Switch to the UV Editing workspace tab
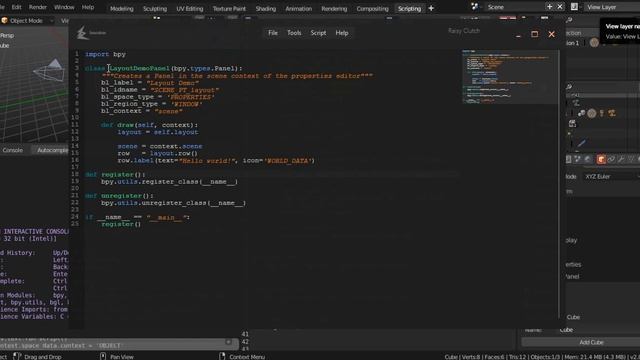The image size is (640, 360). click(x=189, y=9)
